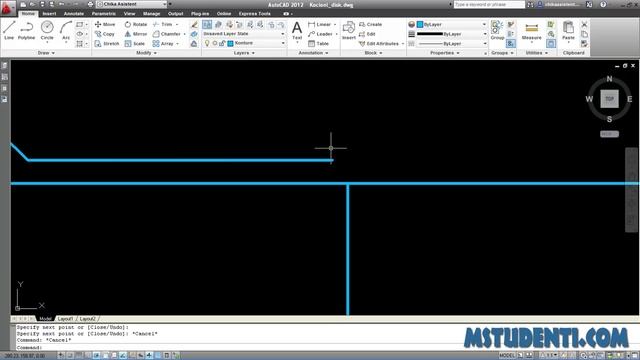Click the Plot printer icon in quick access

tap(90, 4)
